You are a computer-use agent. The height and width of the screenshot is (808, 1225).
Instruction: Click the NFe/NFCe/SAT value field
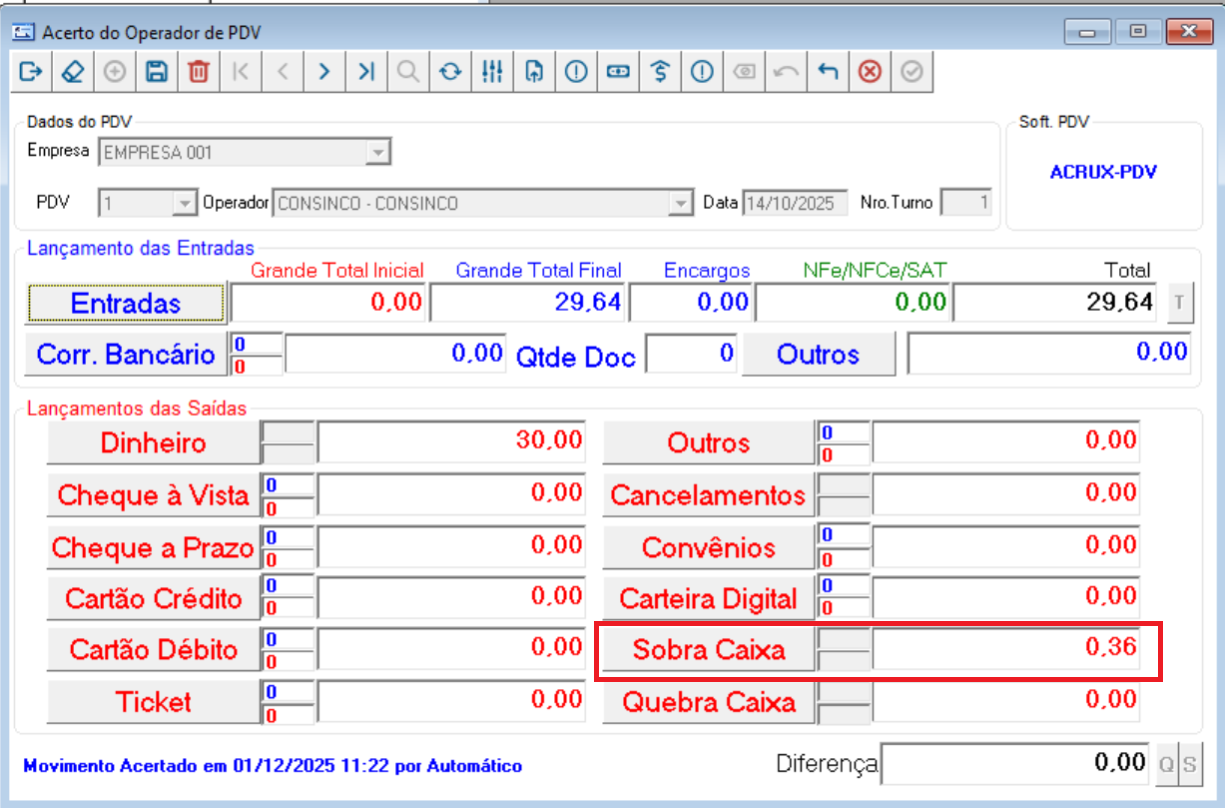(853, 303)
